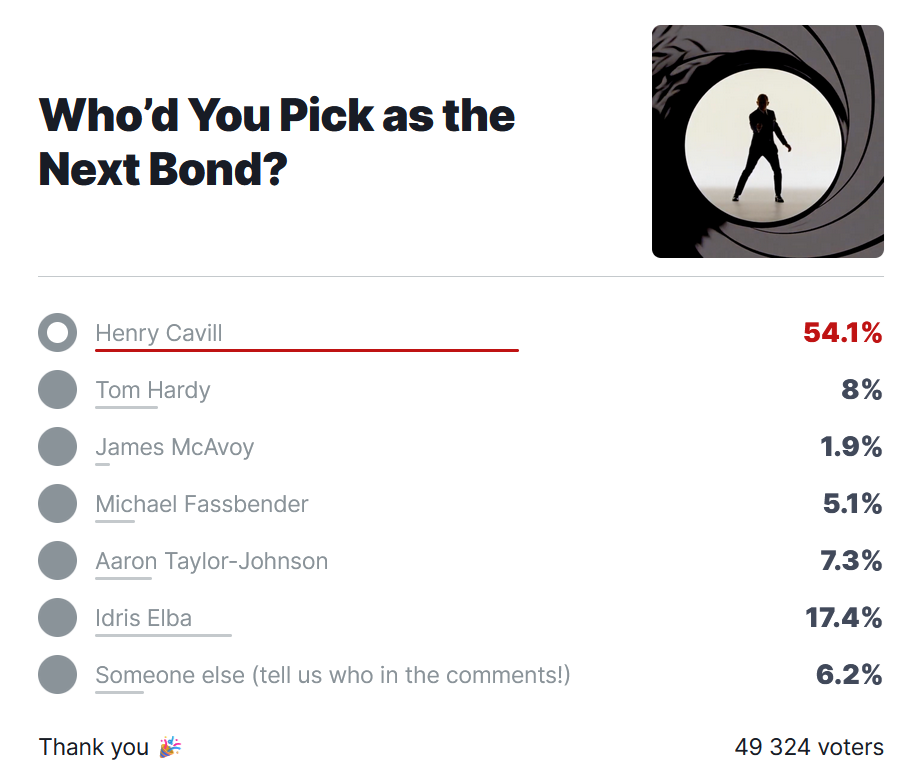The width and height of the screenshot is (921, 773).
Task: Choose the Tom Hardy radio button
Action: coord(58,389)
